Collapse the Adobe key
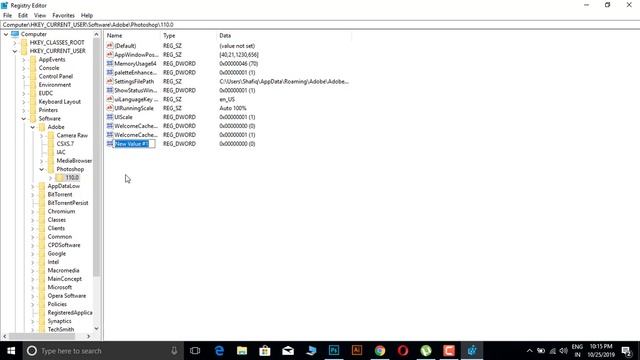The height and width of the screenshot is (360, 640). click(x=33, y=127)
